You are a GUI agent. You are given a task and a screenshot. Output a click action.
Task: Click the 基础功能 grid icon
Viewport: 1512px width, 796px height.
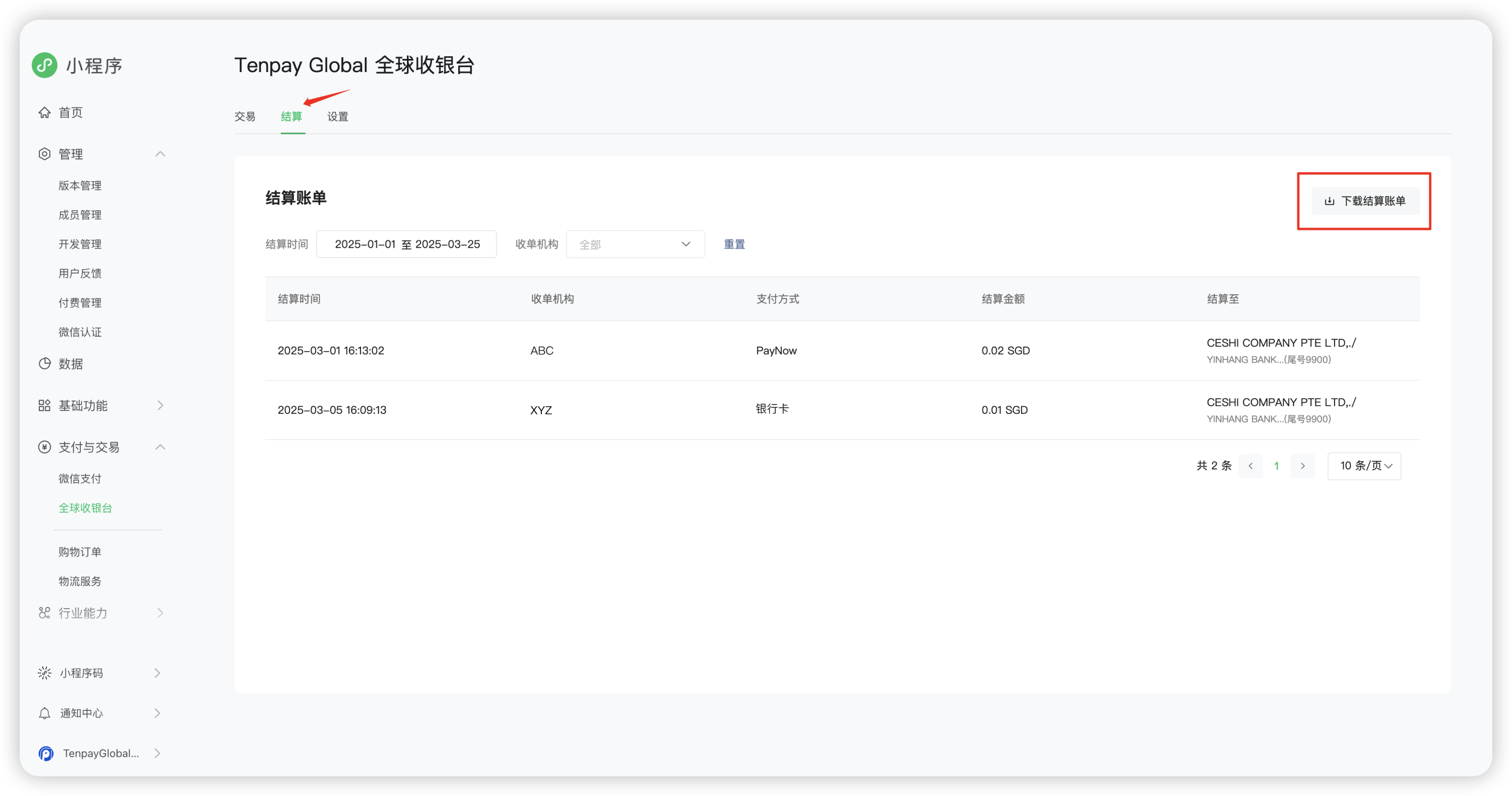[45, 405]
